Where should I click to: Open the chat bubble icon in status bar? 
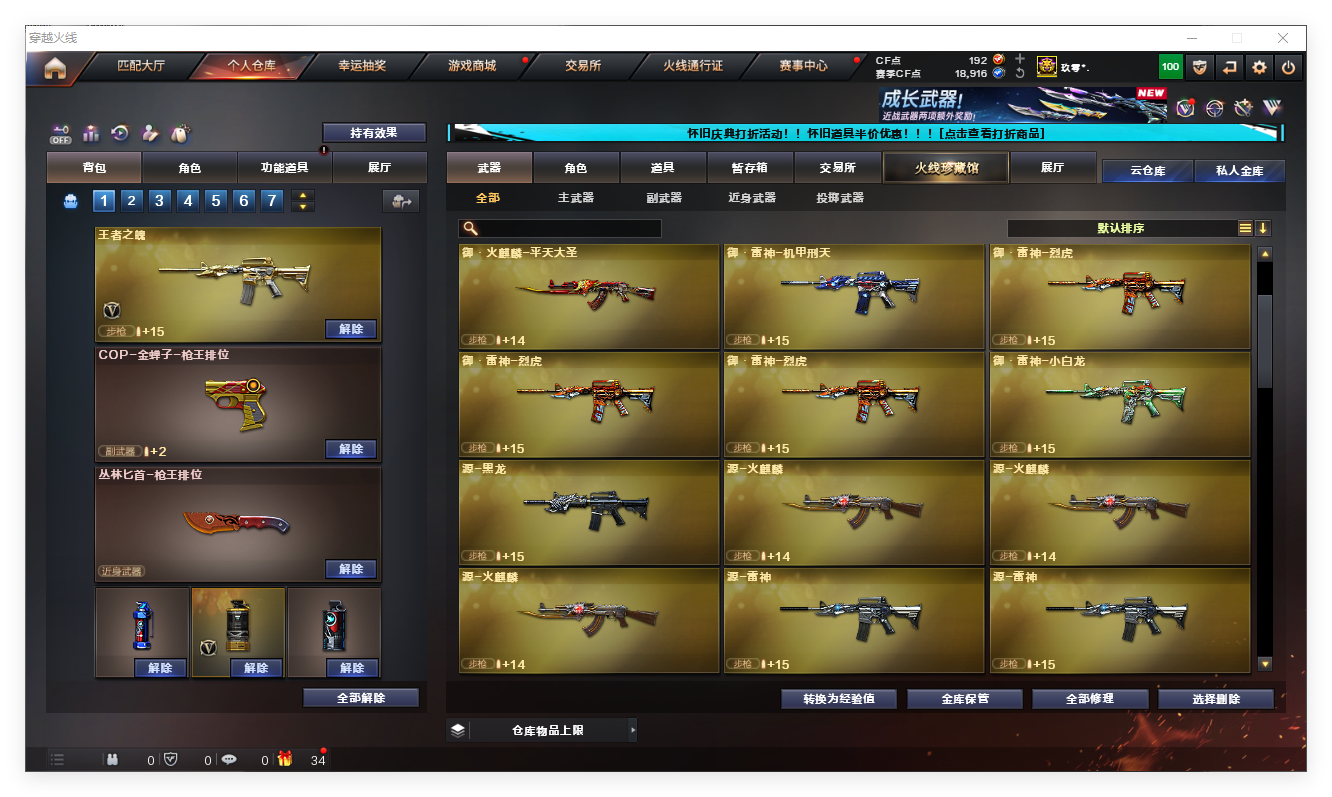pyautogui.click(x=229, y=759)
